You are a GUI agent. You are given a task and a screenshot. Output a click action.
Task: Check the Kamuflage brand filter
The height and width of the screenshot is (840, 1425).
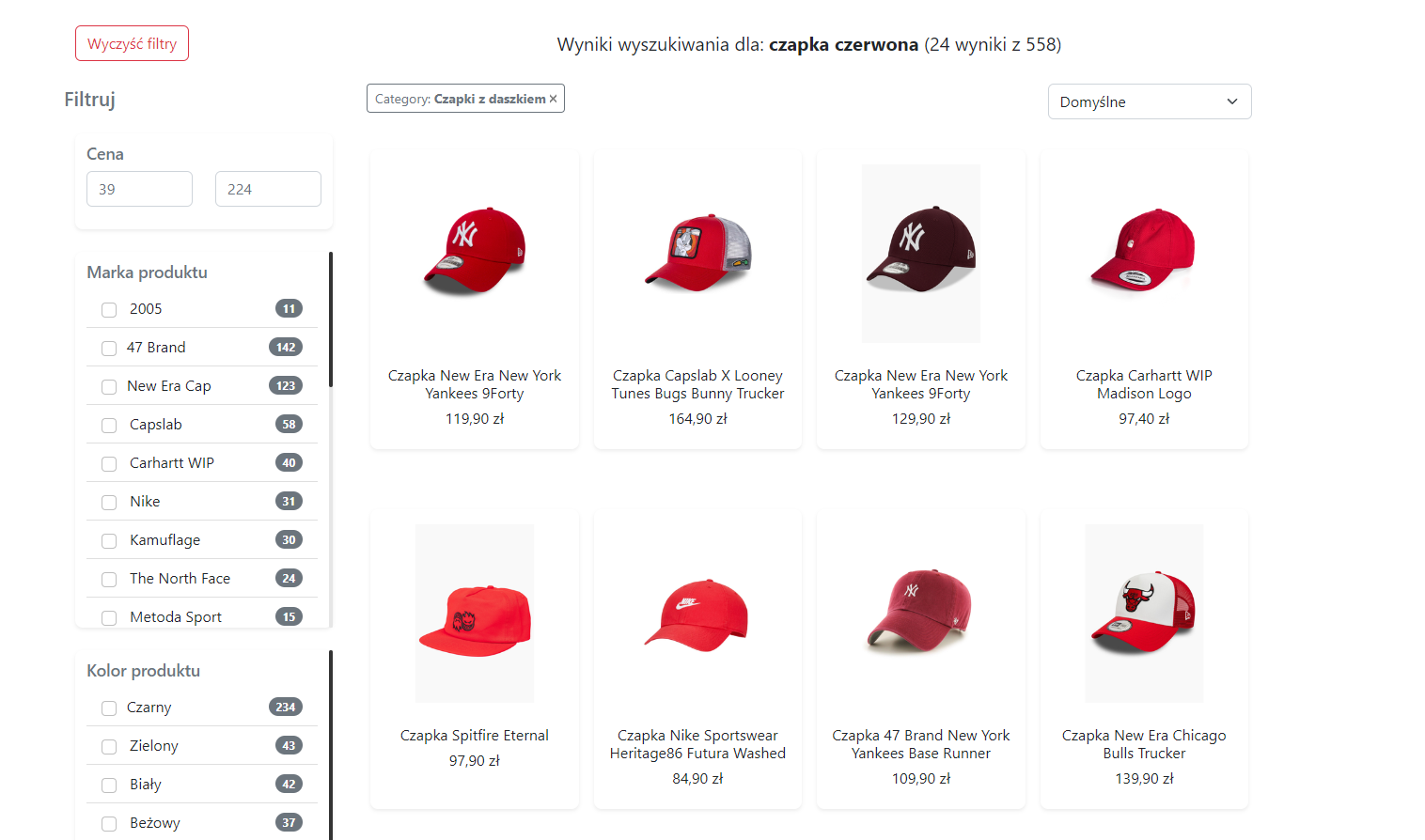[109, 541]
